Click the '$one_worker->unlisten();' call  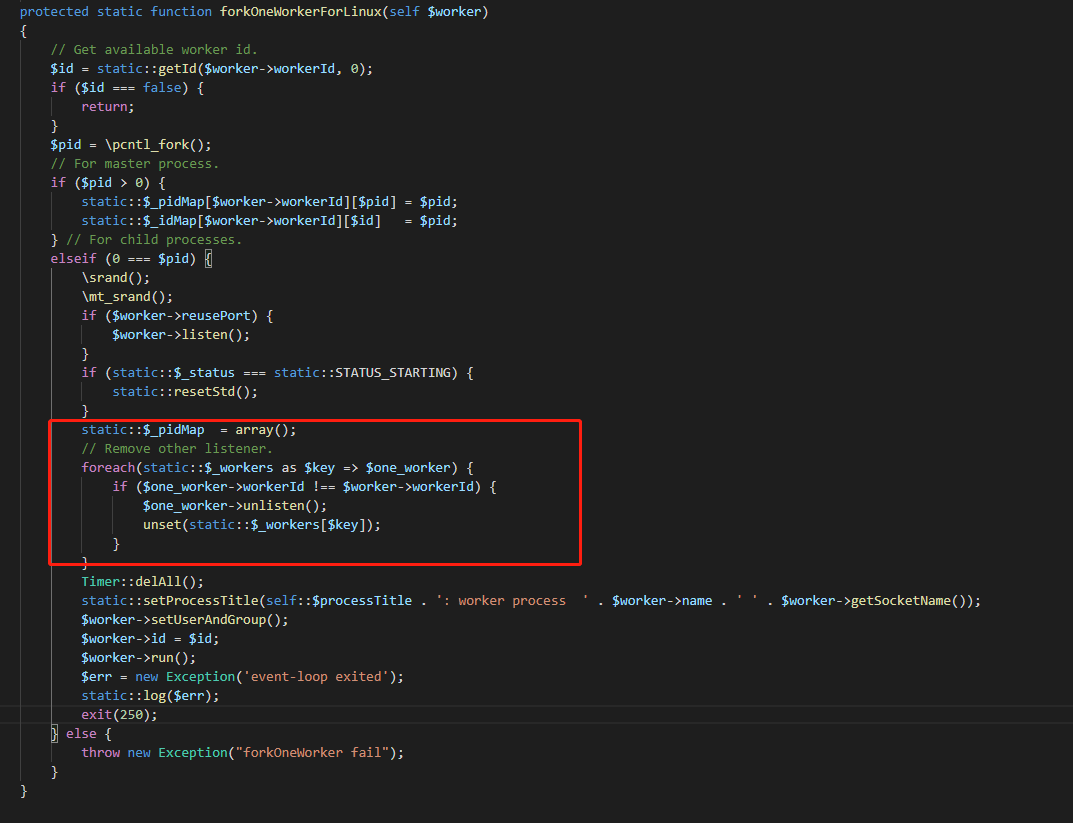pos(235,506)
